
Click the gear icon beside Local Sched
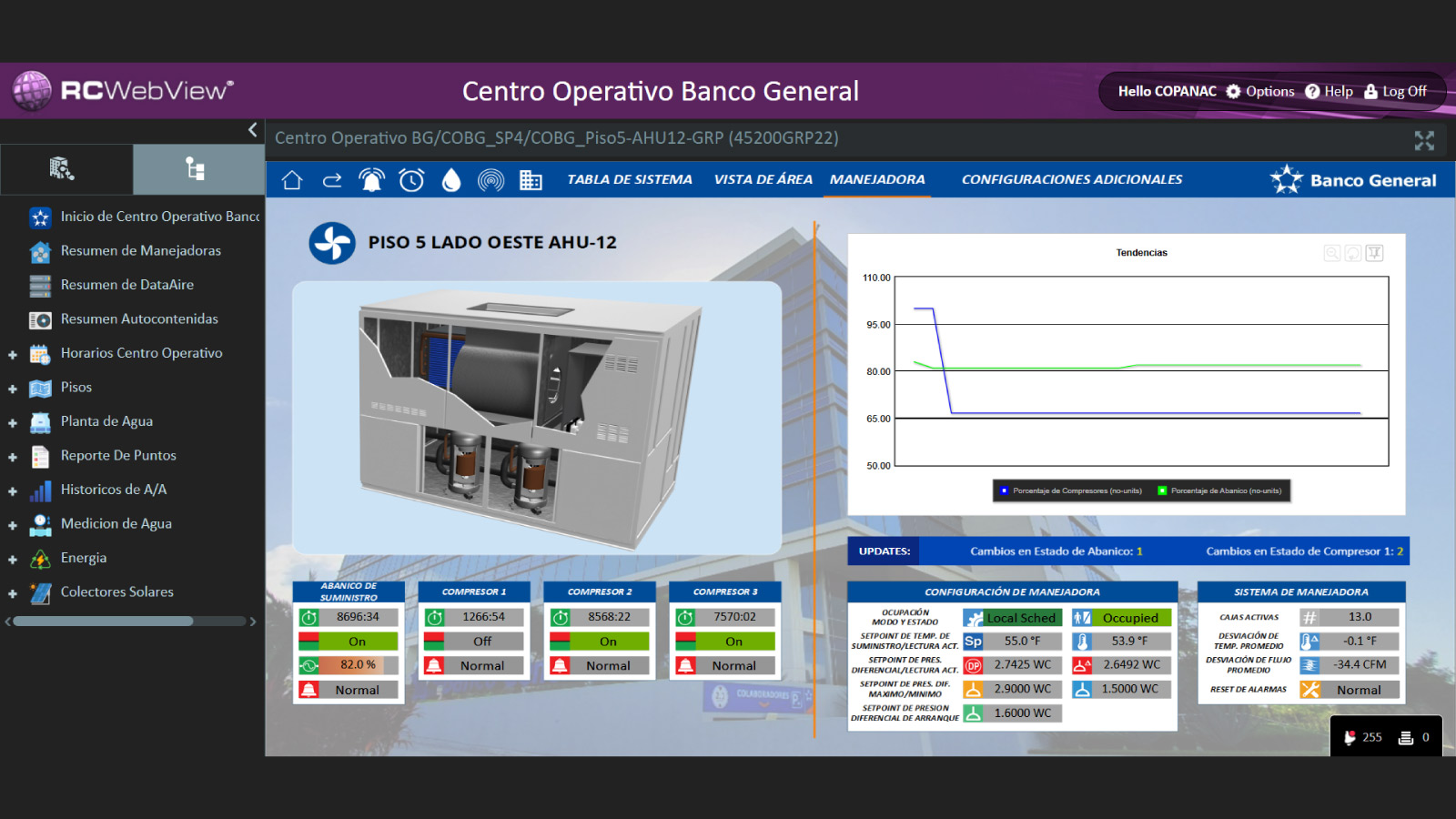[974, 618]
